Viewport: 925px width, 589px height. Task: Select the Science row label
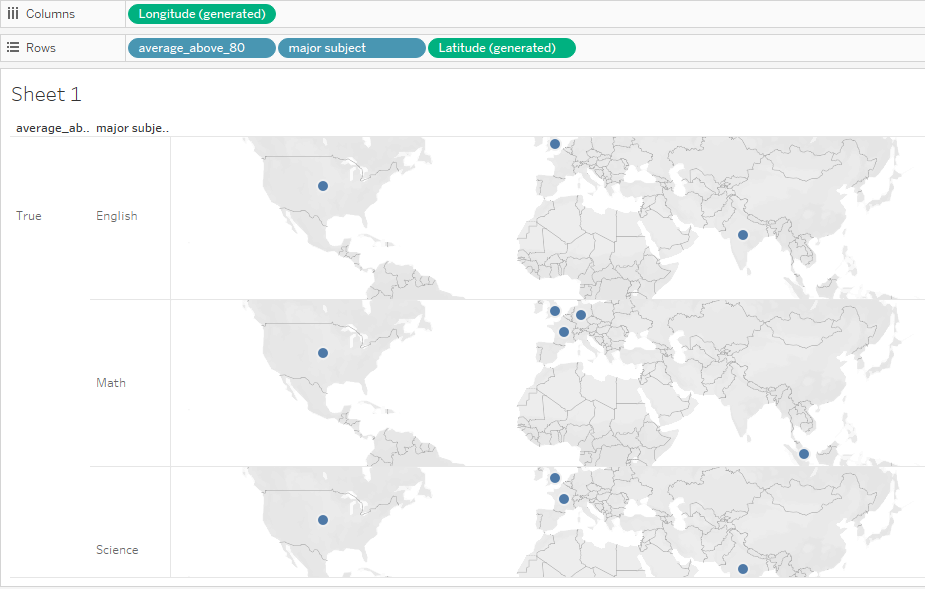point(117,550)
